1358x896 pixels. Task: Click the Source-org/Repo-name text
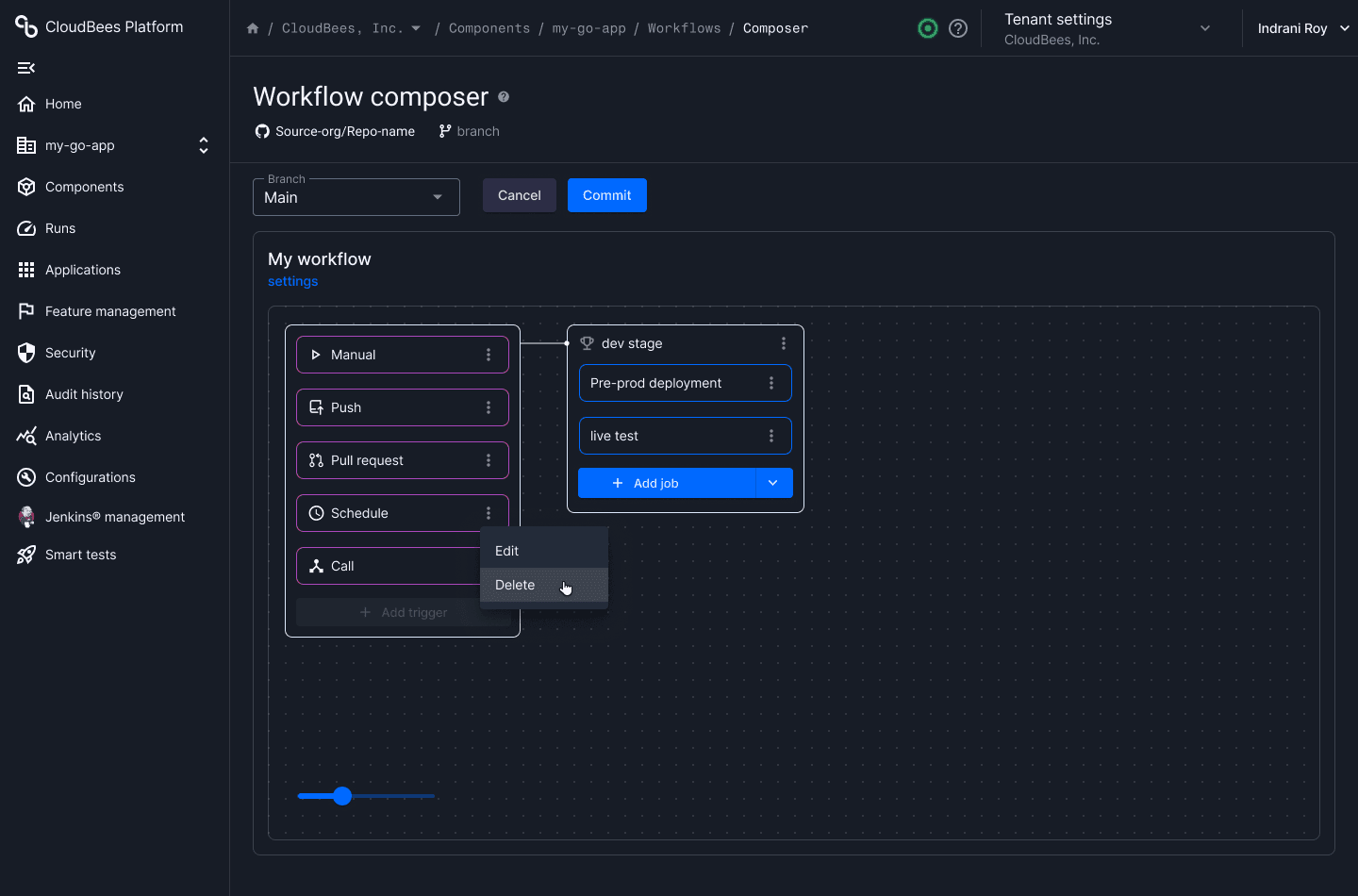click(345, 131)
